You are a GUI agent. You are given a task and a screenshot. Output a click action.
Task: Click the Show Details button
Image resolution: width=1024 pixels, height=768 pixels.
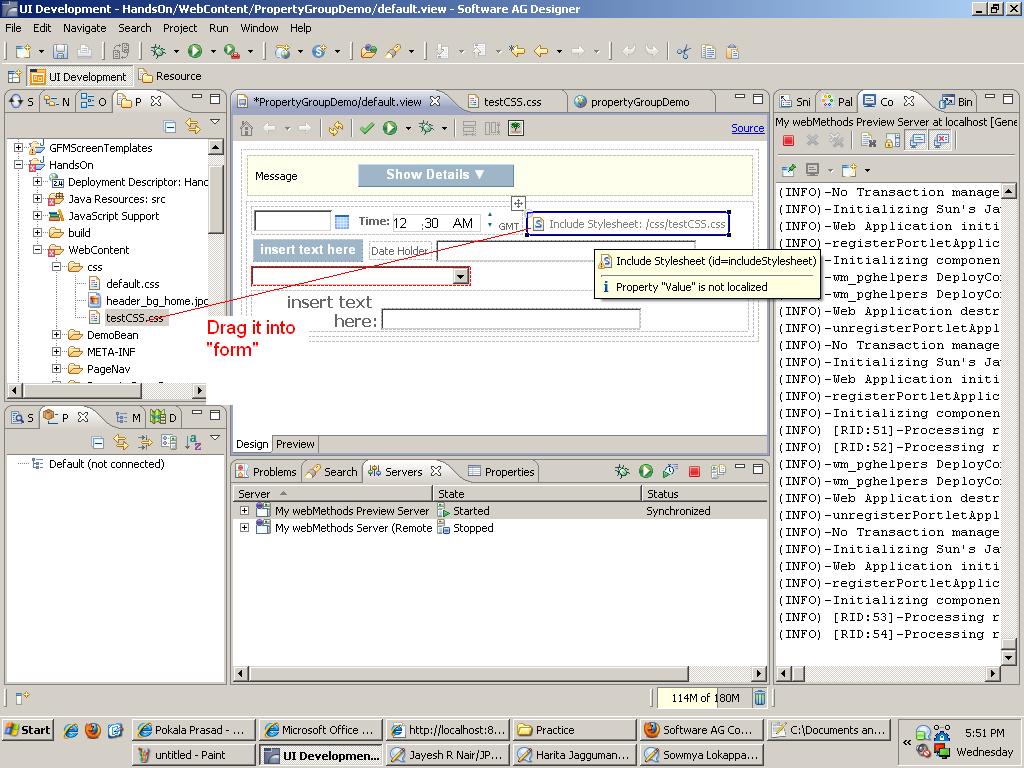[436, 174]
